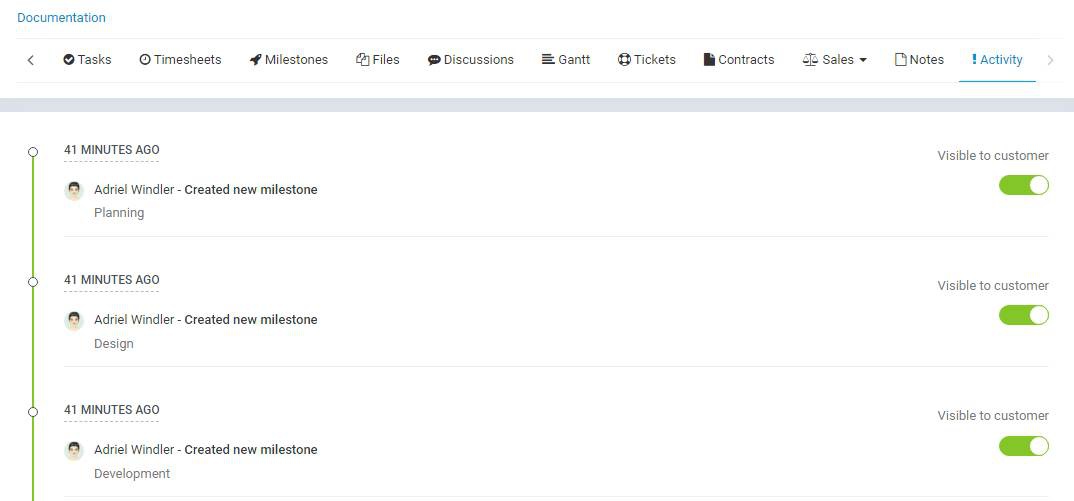Switch to the Notes tab
Screen dimensions: 1074x501
(919, 60)
